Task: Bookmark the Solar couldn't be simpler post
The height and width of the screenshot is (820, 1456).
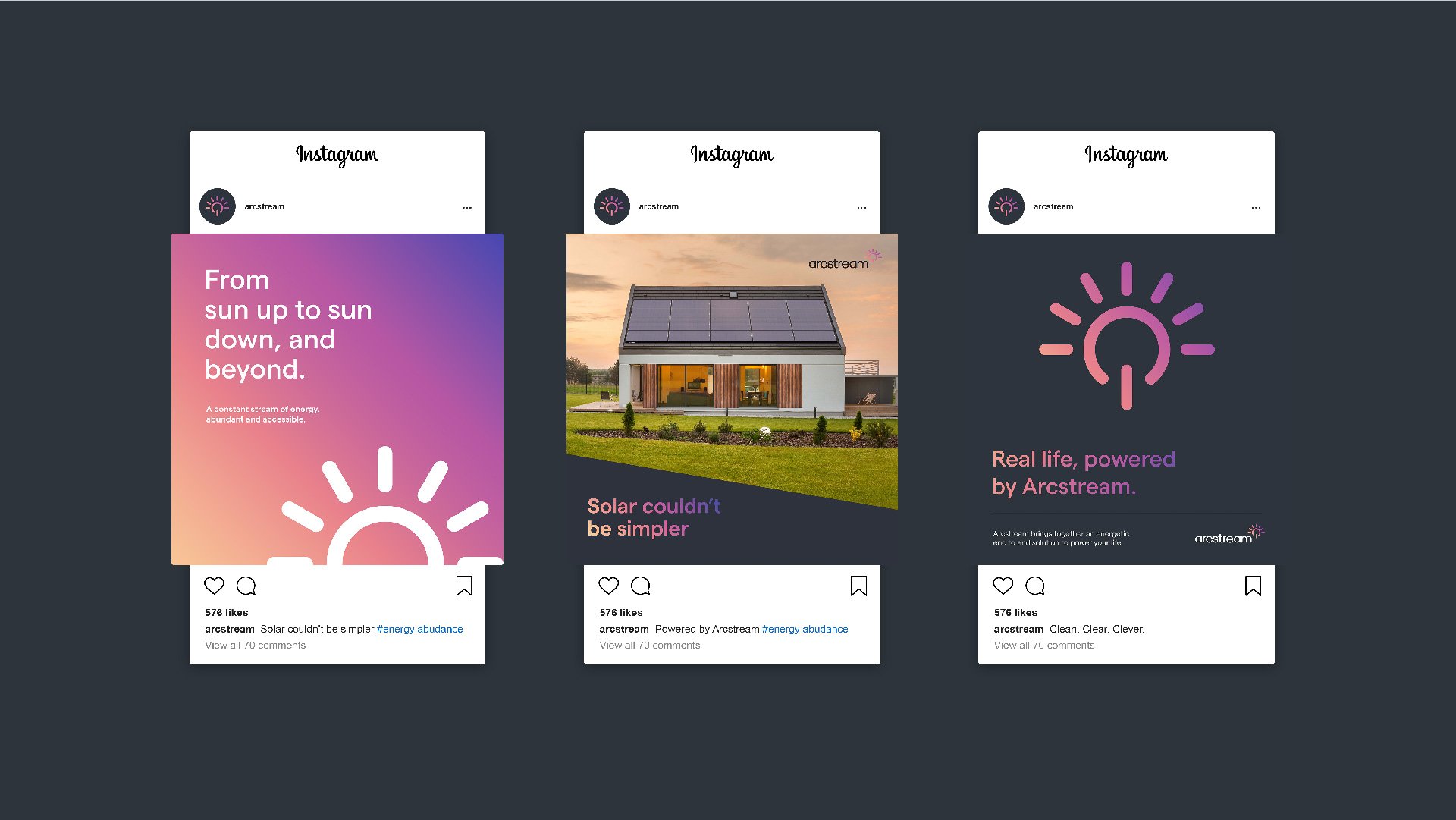Action: 858,586
